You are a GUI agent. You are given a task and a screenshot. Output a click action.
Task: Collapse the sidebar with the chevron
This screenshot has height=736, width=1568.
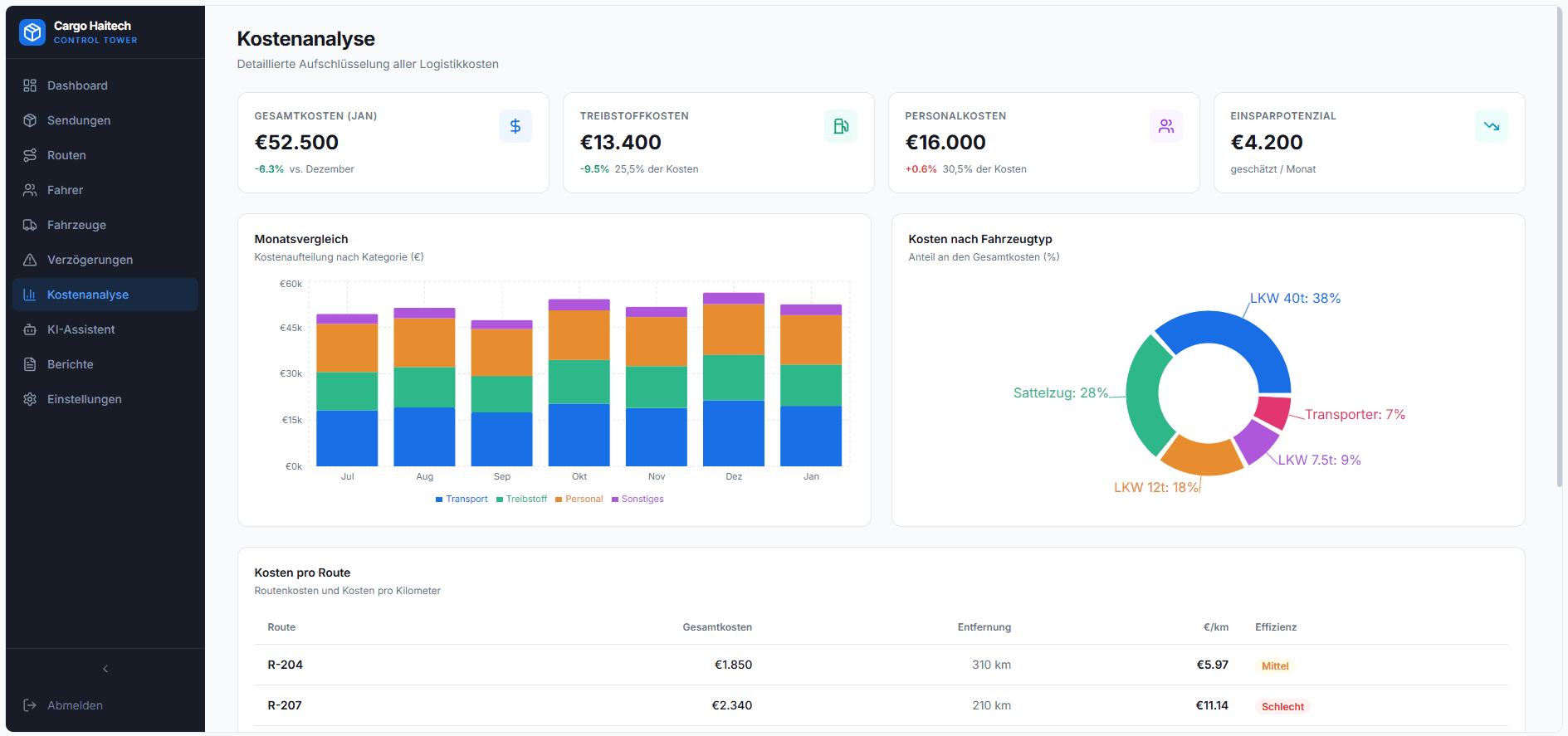pyautogui.click(x=105, y=669)
